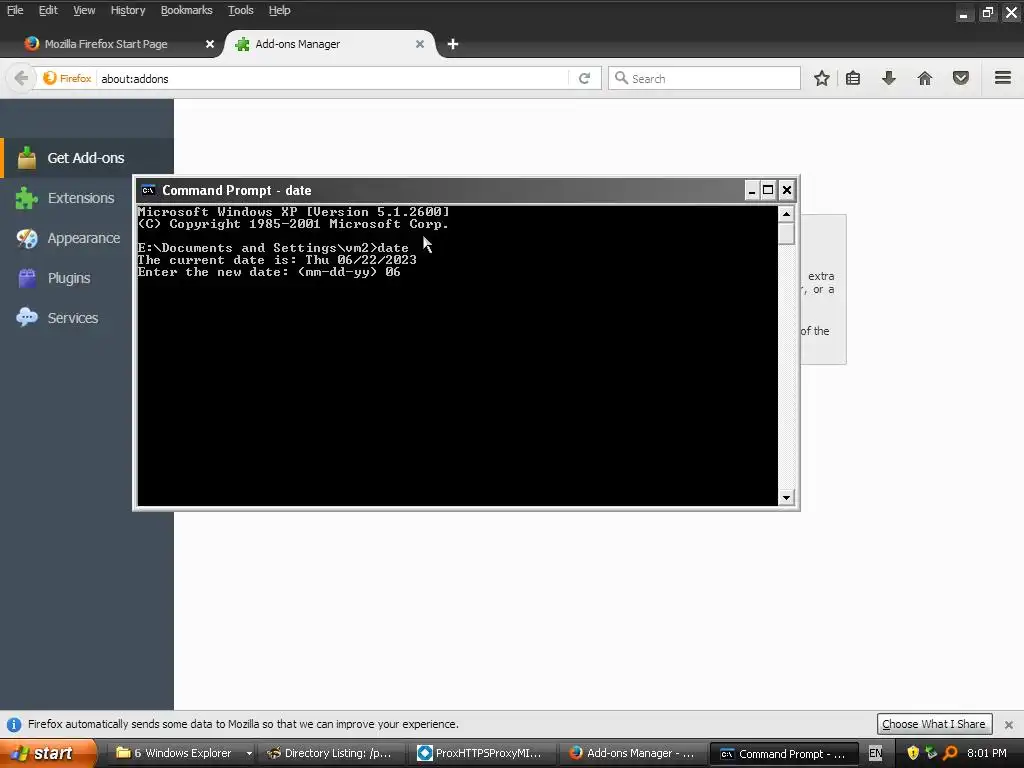
Task: Open the Edit menu
Action: click(x=48, y=10)
